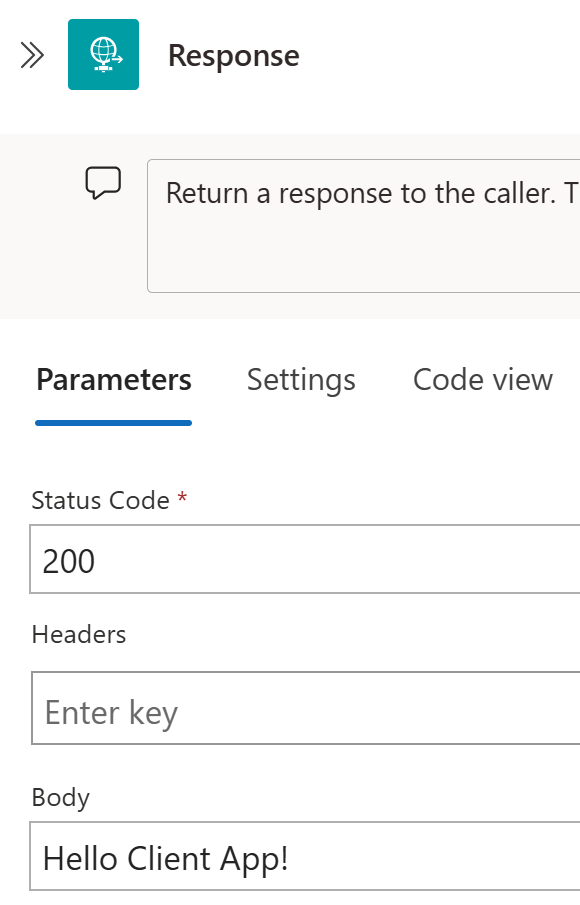
Task: Click the Status Code label
Action: [100, 500]
